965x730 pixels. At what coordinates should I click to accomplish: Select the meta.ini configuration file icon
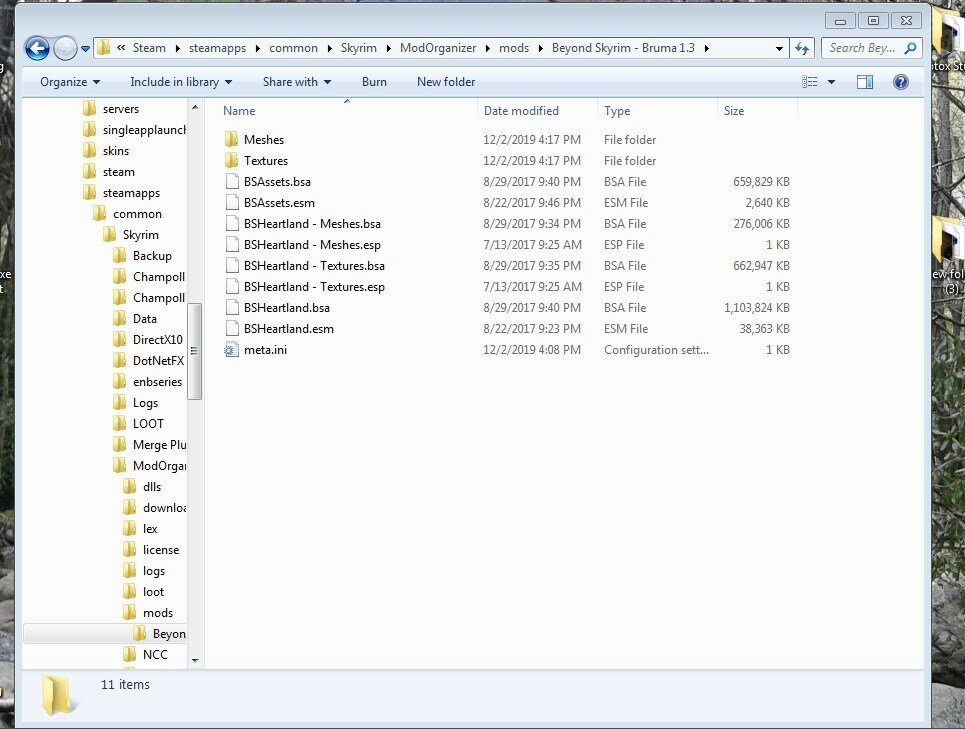click(231, 350)
